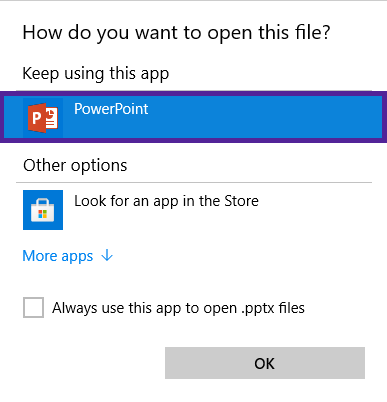Select the PowerPoint text label

tap(111, 109)
